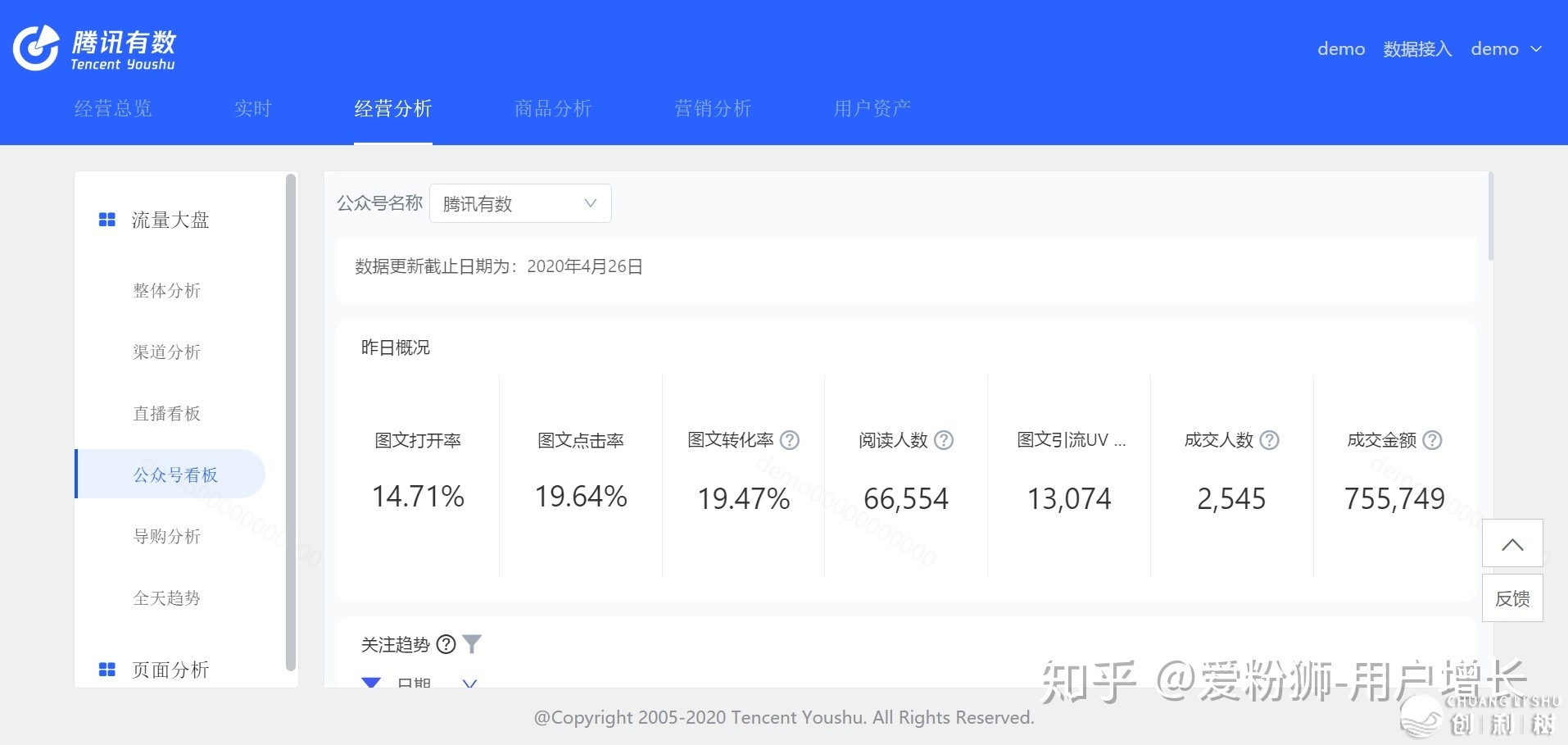Click the Tencent Youshu logo
Viewport: 1568px width, 745px height.
(93, 48)
